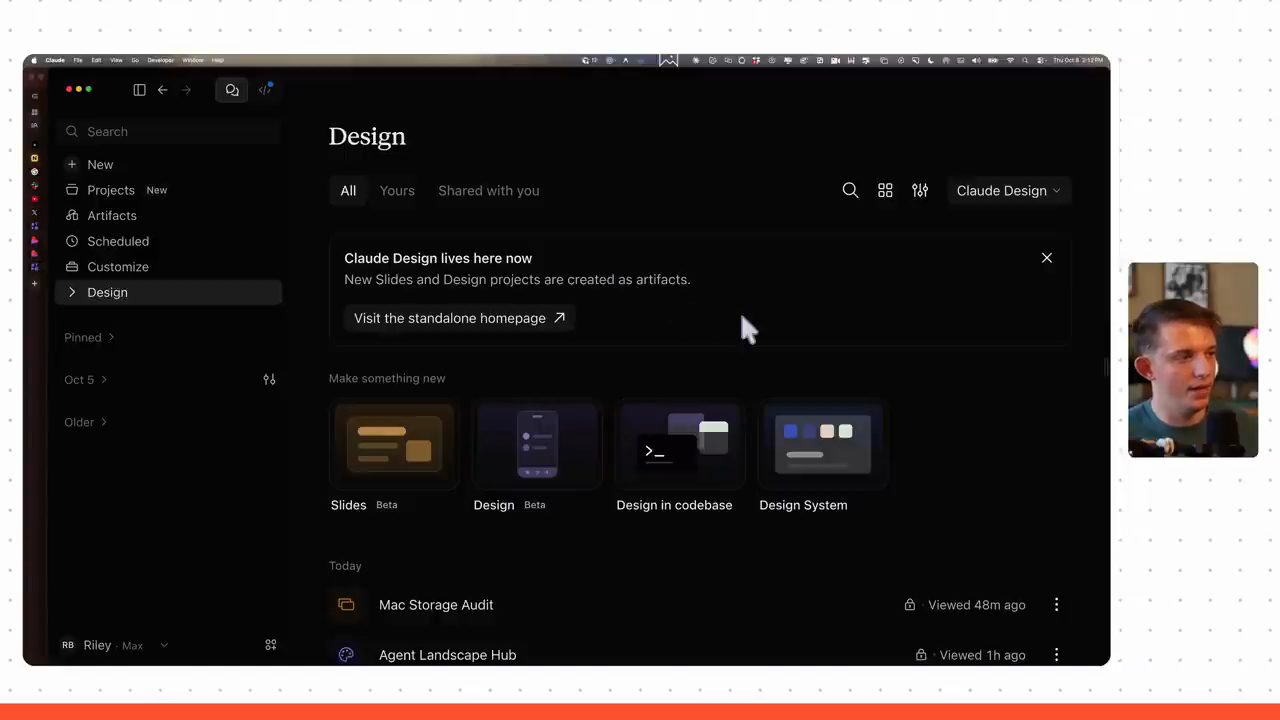The height and width of the screenshot is (720, 1280).
Task: Switch to chat mode icon
Action: click(232, 90)
